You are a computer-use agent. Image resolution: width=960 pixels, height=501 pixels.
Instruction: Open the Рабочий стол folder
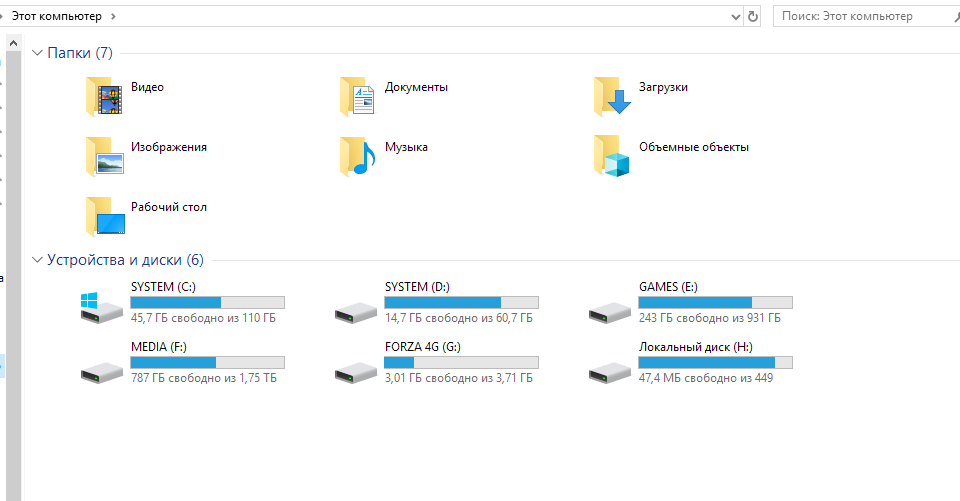coord(168,207)
